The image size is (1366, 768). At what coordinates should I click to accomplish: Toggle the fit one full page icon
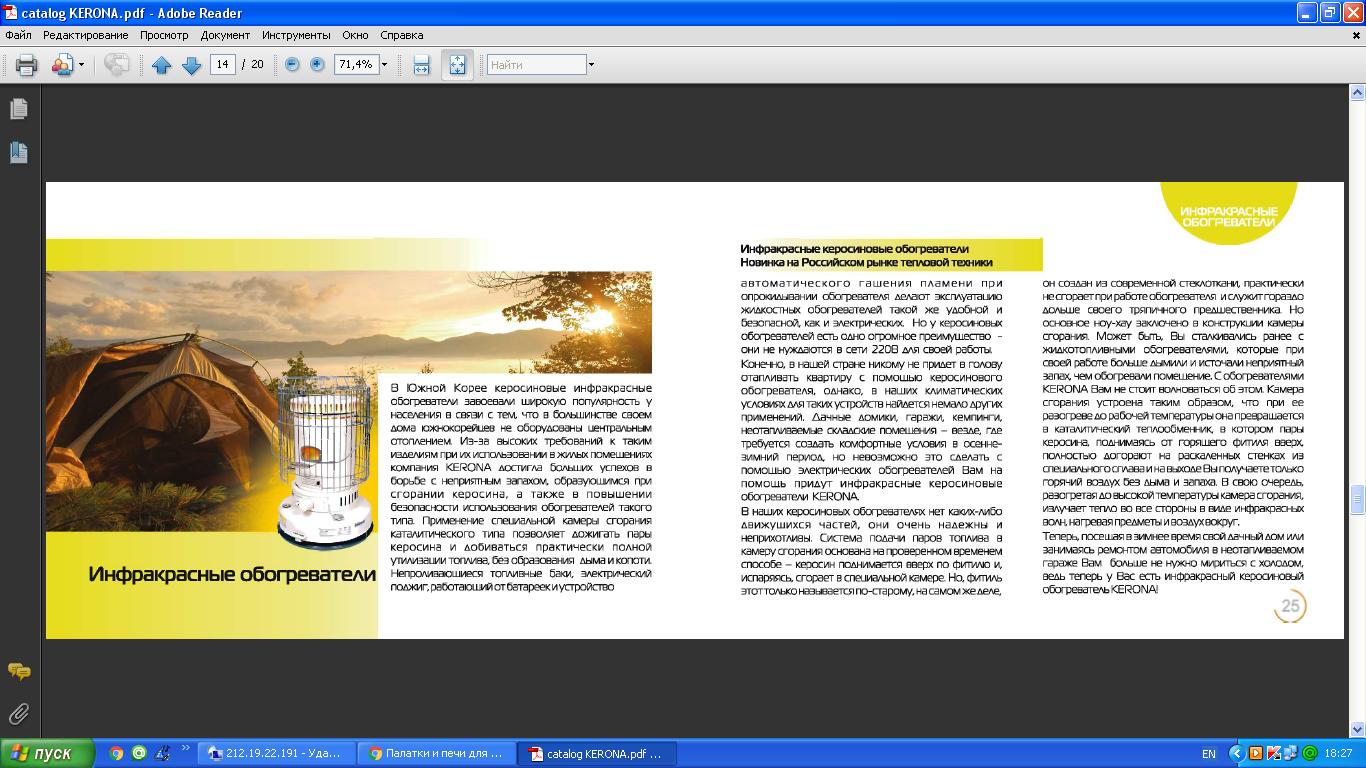tap(457, 65)
